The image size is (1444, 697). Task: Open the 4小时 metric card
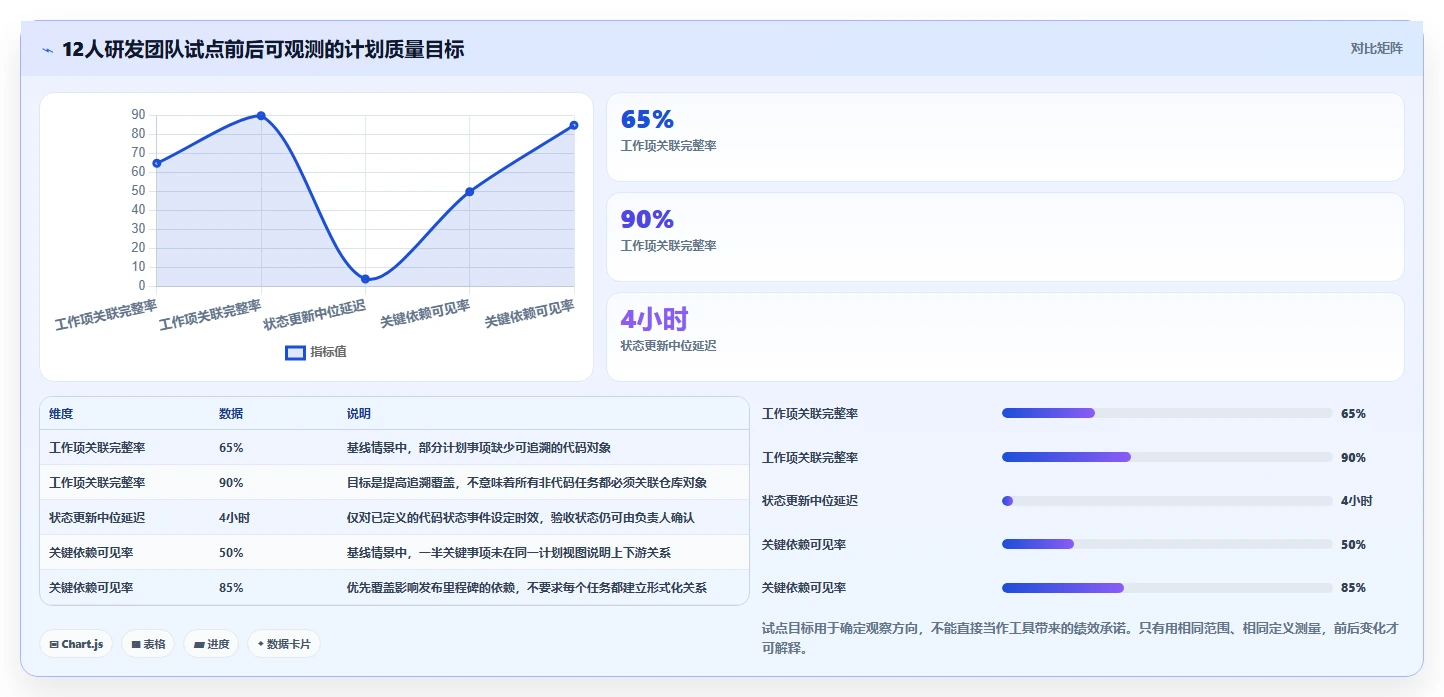pos(1005,337)
